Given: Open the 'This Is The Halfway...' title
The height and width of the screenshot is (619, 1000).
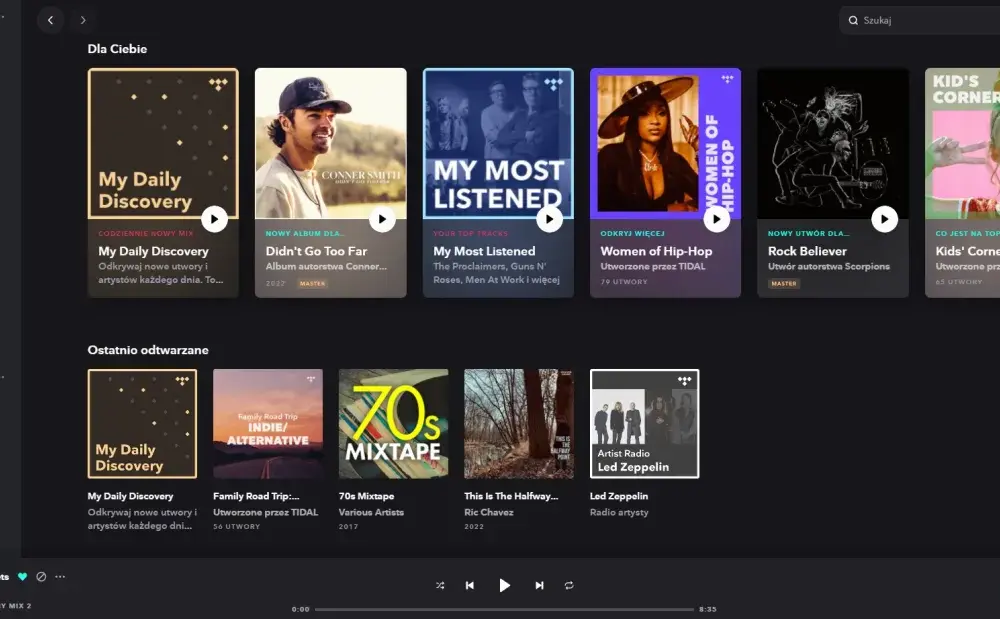Looking at the screenshot, I should [511, 496].
